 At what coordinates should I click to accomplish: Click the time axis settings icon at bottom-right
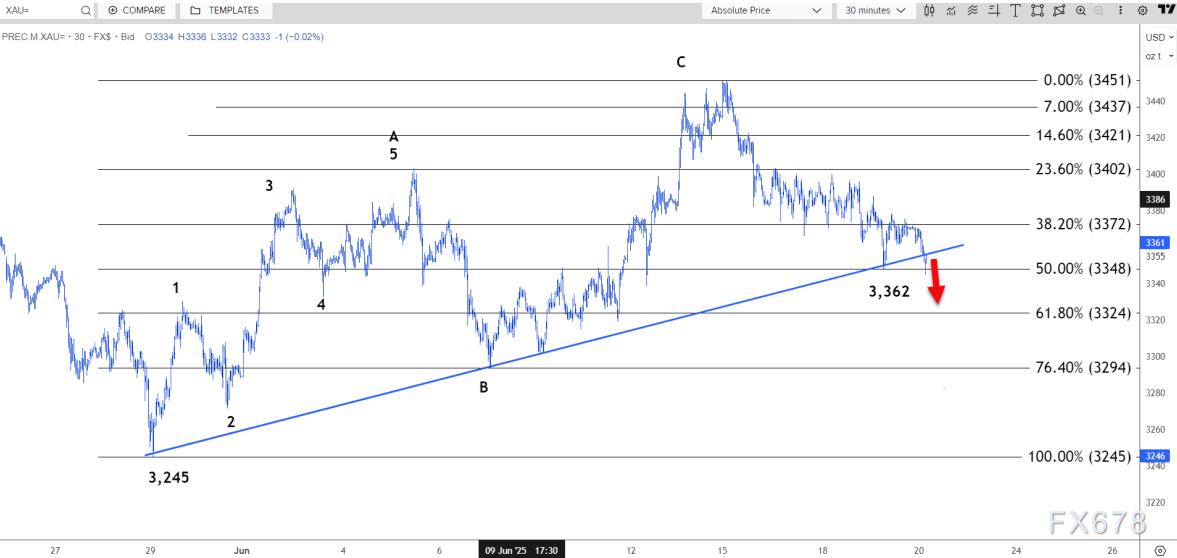pyautogui.click(x=1160, y=550)
